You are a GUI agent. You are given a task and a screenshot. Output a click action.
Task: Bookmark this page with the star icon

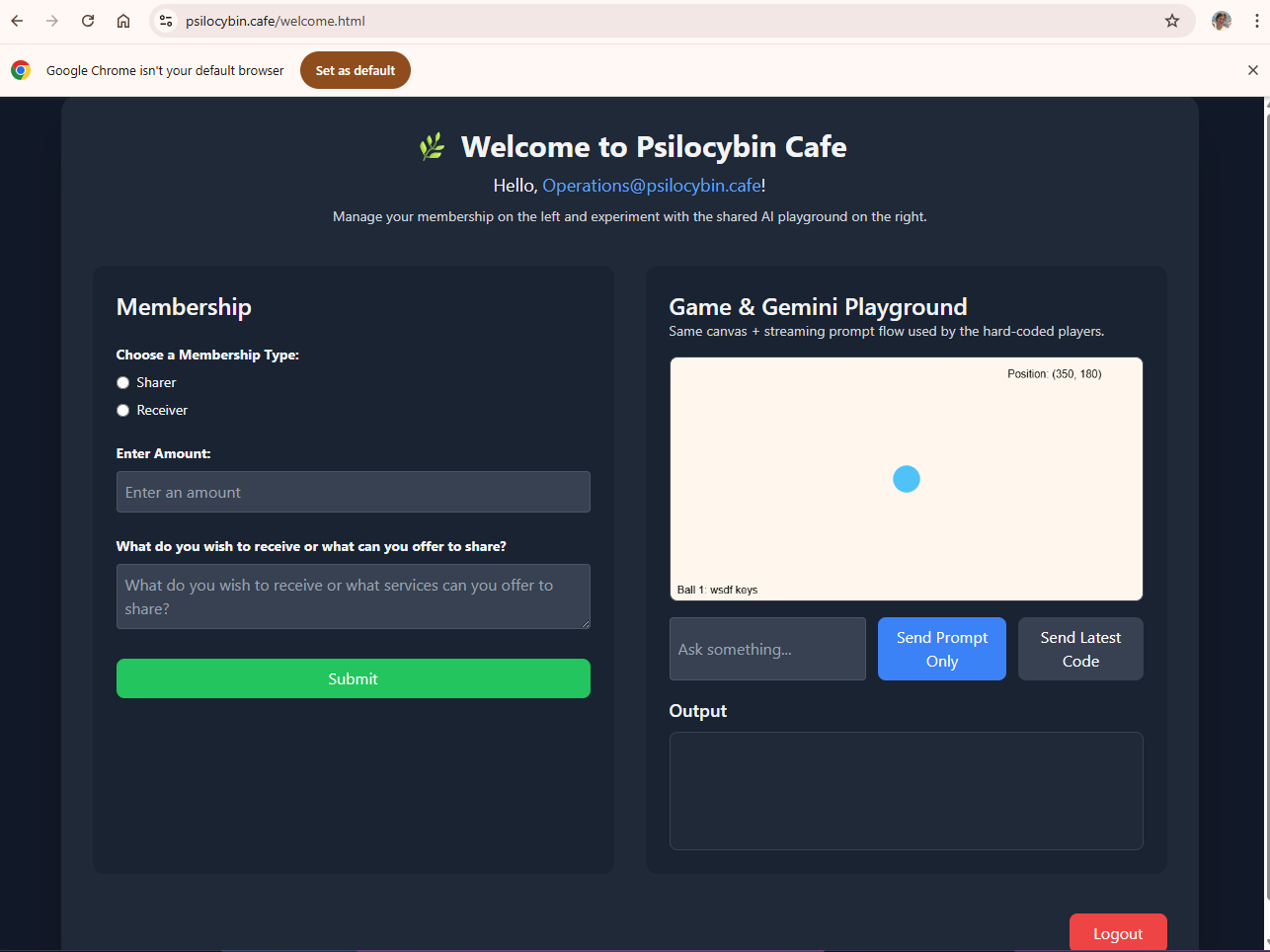[x=1171, y=20]
